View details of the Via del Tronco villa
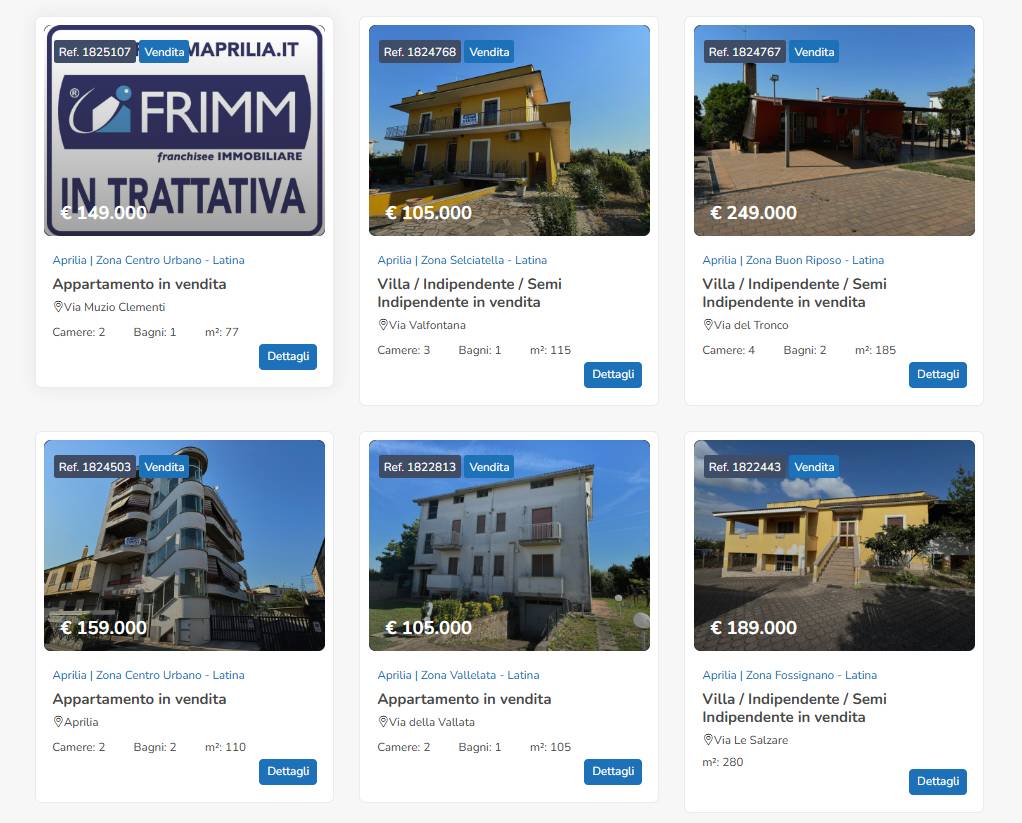 coord(937,375)
